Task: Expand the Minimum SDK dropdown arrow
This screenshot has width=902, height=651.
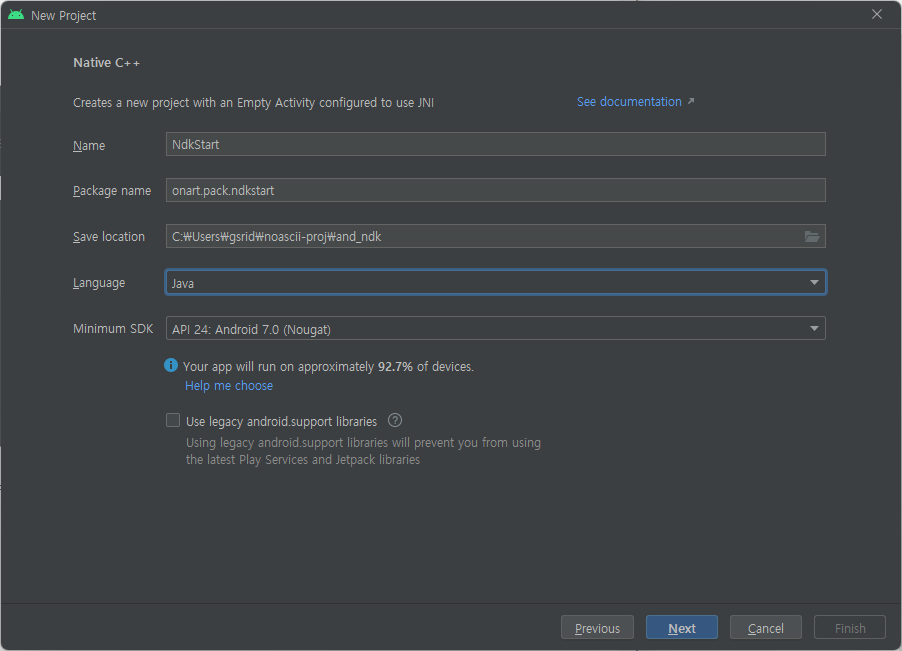Action: (x=814, y=328)
